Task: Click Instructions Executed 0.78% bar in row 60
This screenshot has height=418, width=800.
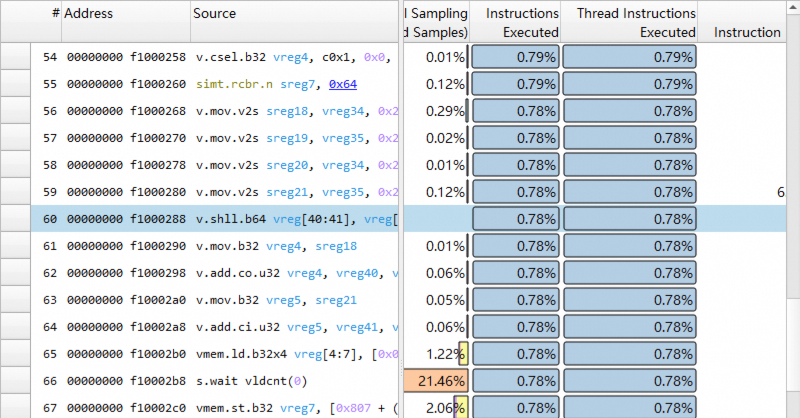Action: tap(515, 219)
